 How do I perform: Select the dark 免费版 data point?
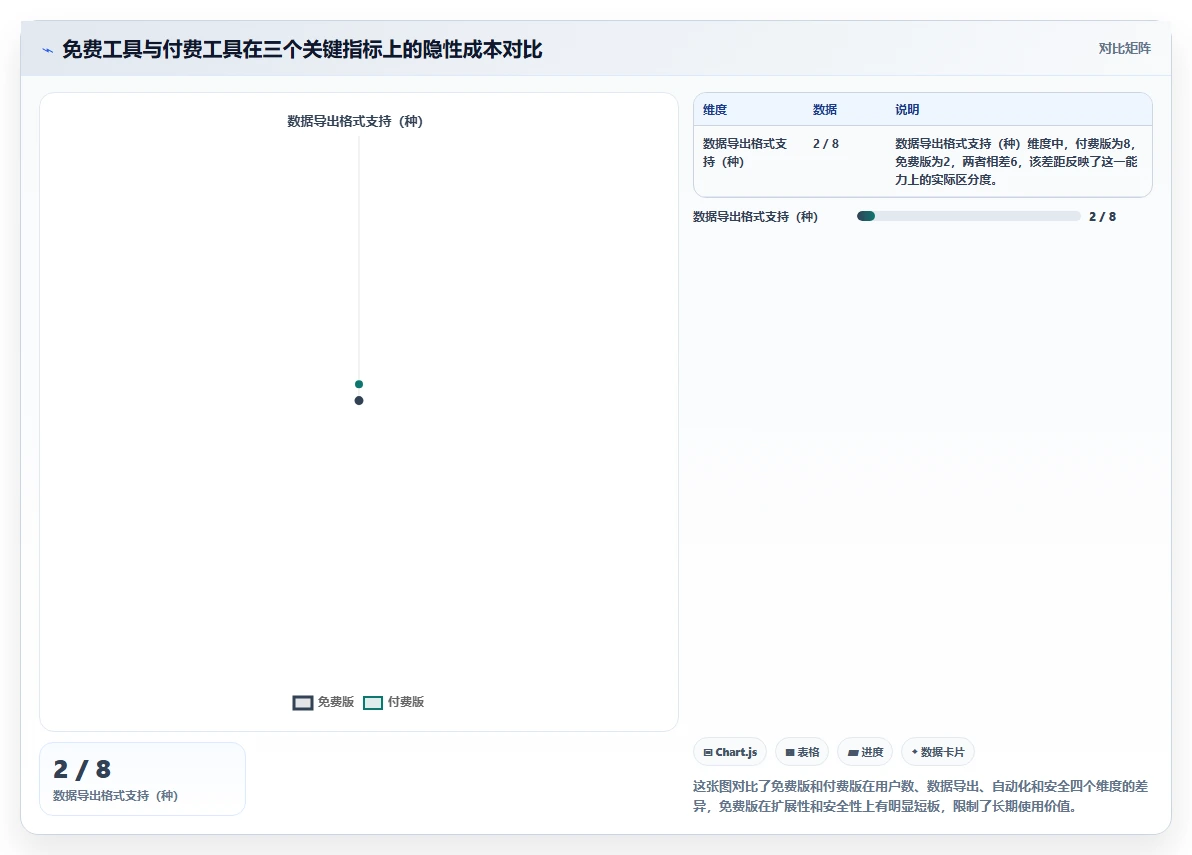coord(359,401)
